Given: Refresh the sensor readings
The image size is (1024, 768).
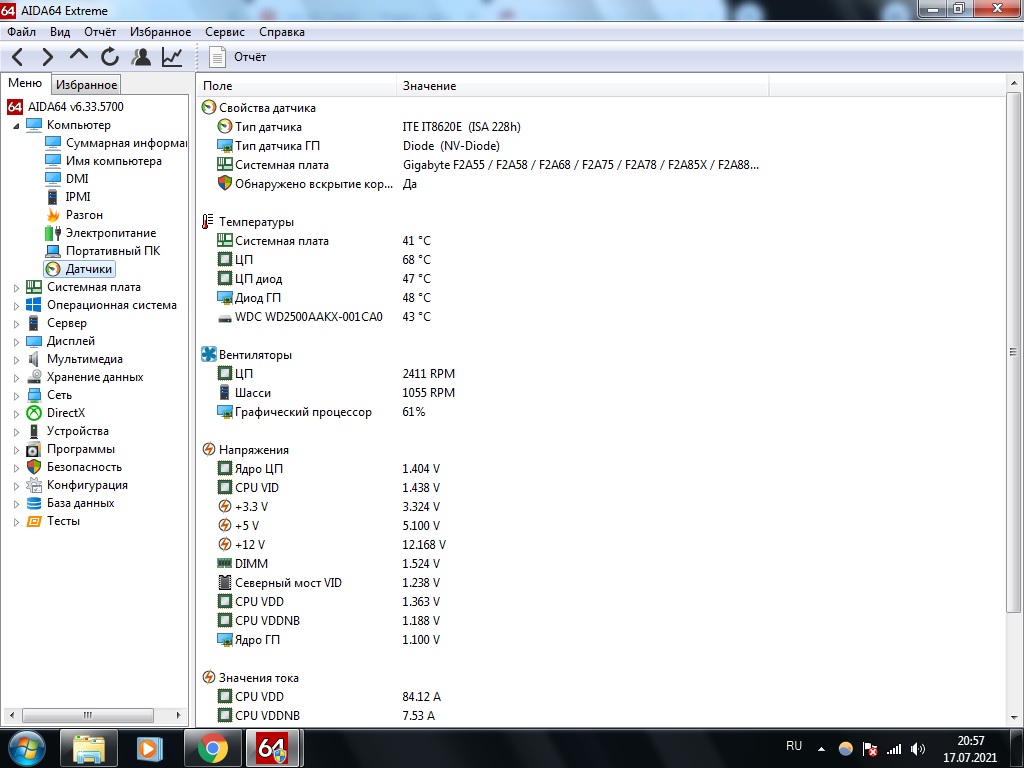Looking at the screenshot, I should click(110, 57).
